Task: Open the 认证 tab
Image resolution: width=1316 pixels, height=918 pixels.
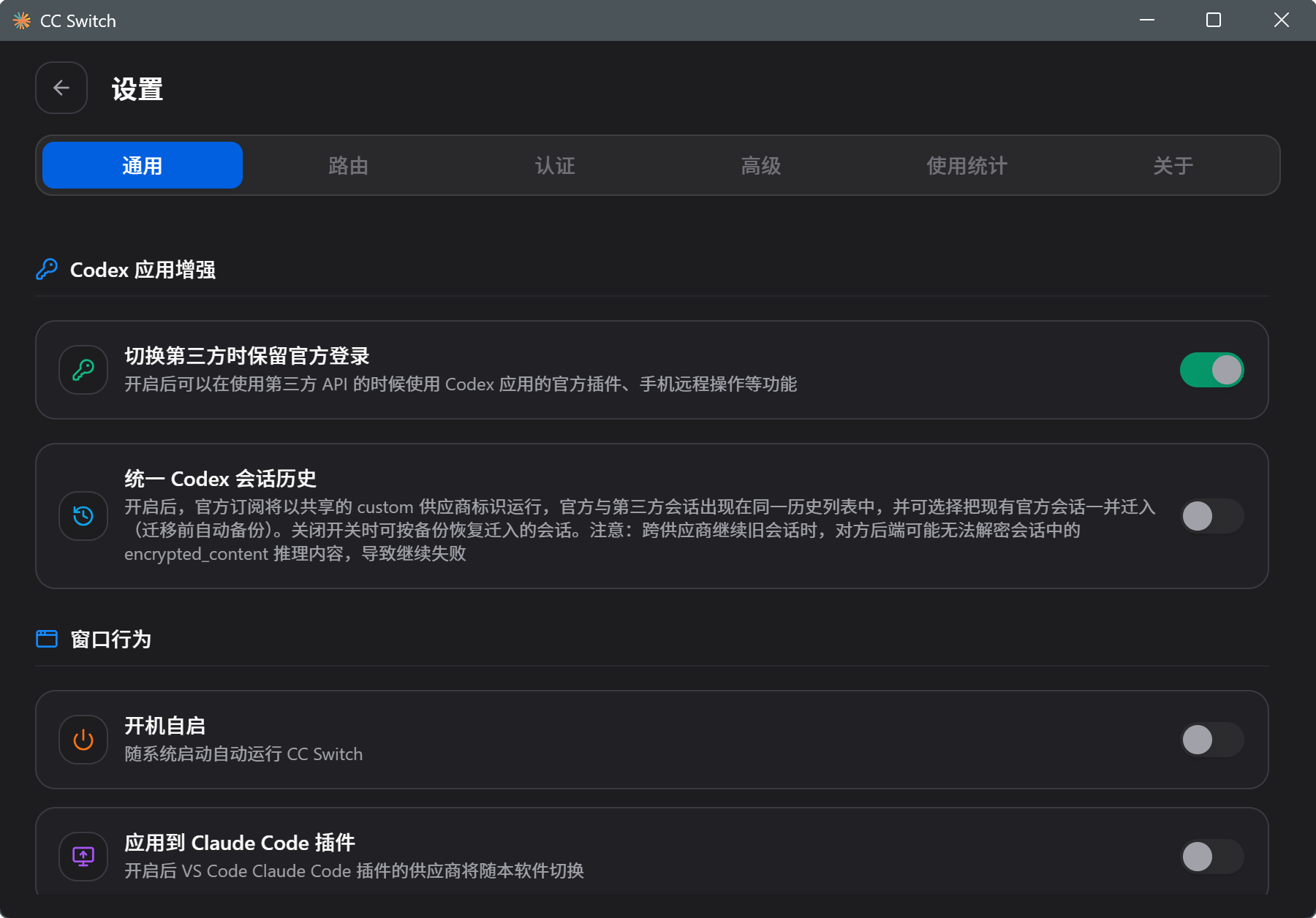Action: pyautogui.click(x=555, y=165)
